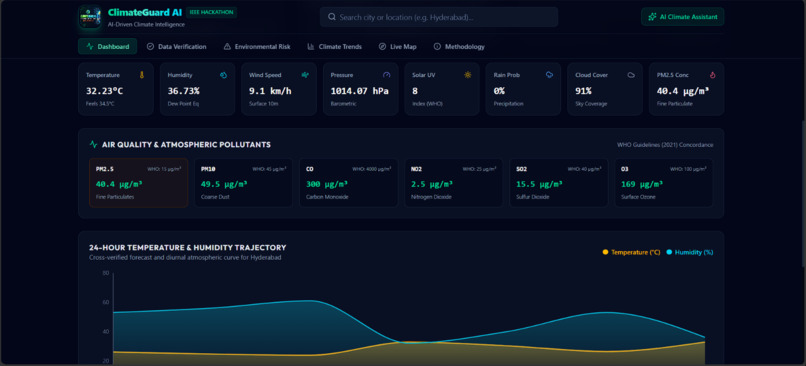The width and height of the screenshot is (806, 366).
Task: Select the SO2 Sulfur Dioxide pollutant card
Action: (x=559, y=182)
